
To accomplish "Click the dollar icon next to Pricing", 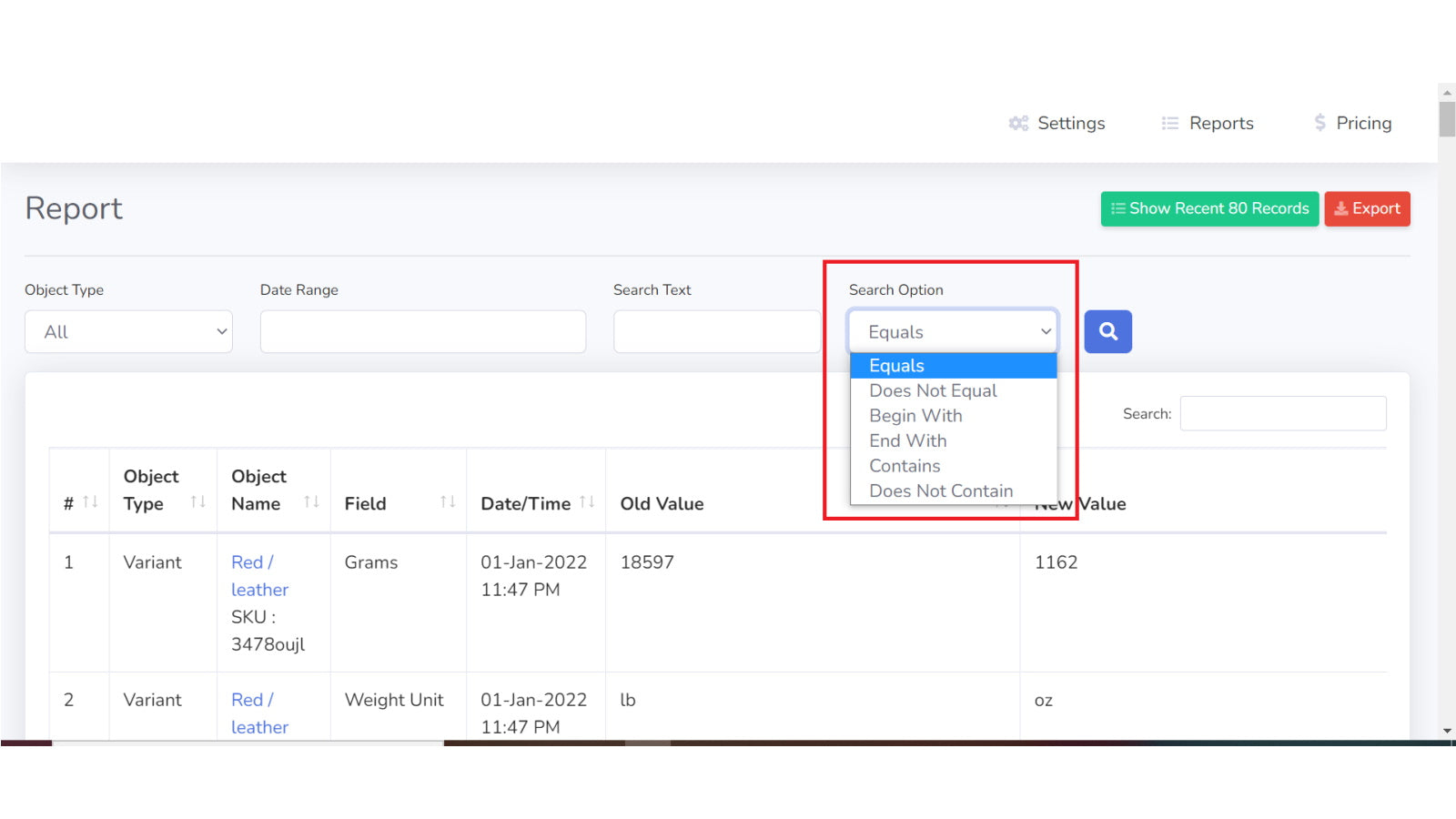I will (1319, 122).
